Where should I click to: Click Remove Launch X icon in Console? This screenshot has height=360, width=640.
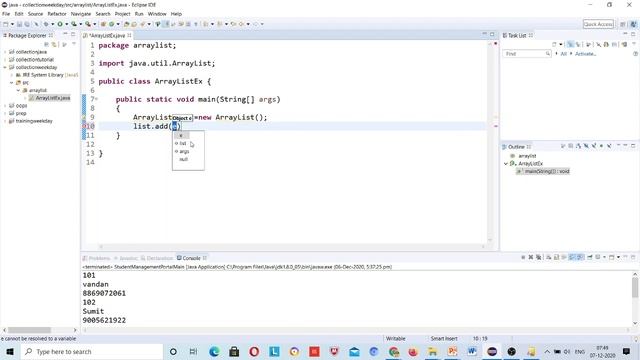click(x=531, y=257)
